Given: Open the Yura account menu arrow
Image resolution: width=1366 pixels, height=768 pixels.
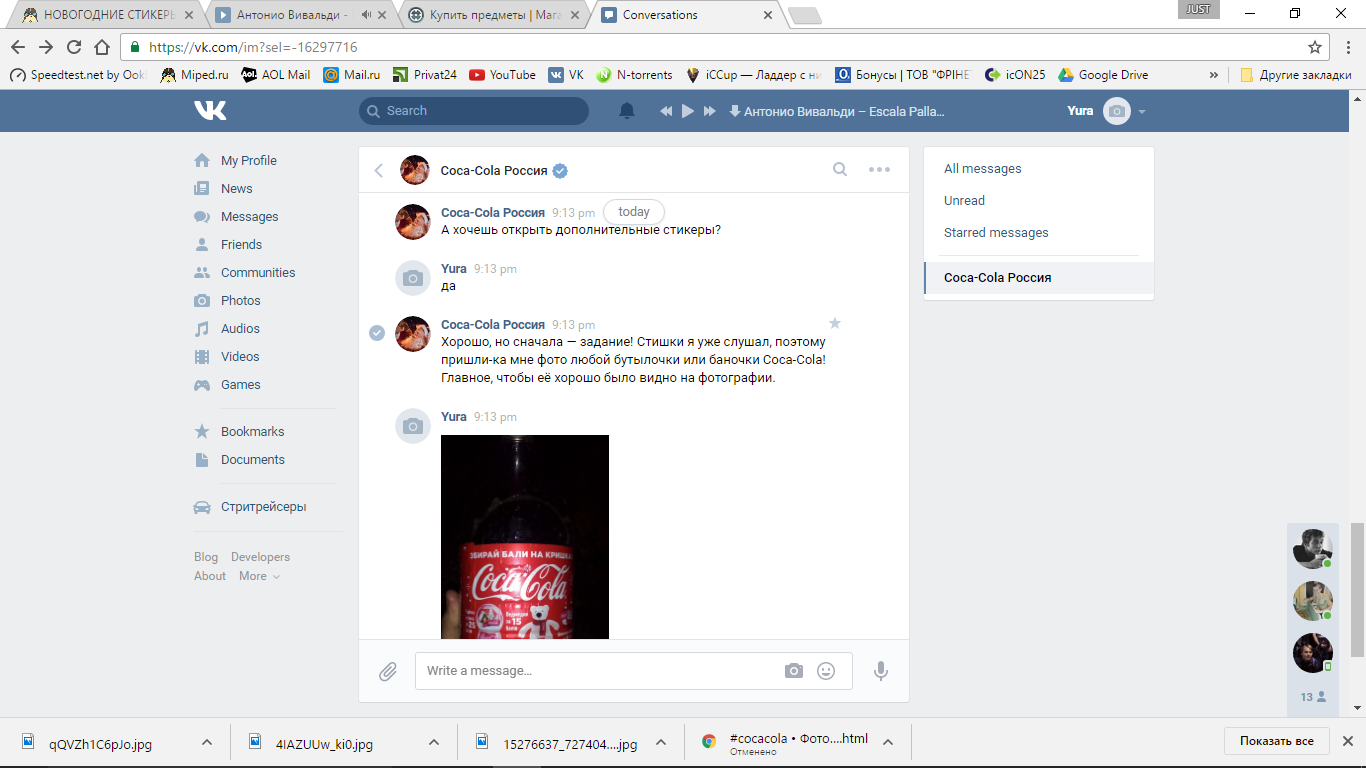Looking at the screenshot, I should pos(1142,111).
